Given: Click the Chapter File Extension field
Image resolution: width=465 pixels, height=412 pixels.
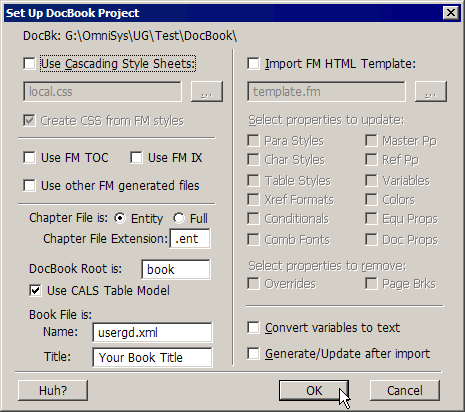Looking at the screenshot, I should pyautogui.click(x=190, y=239).
